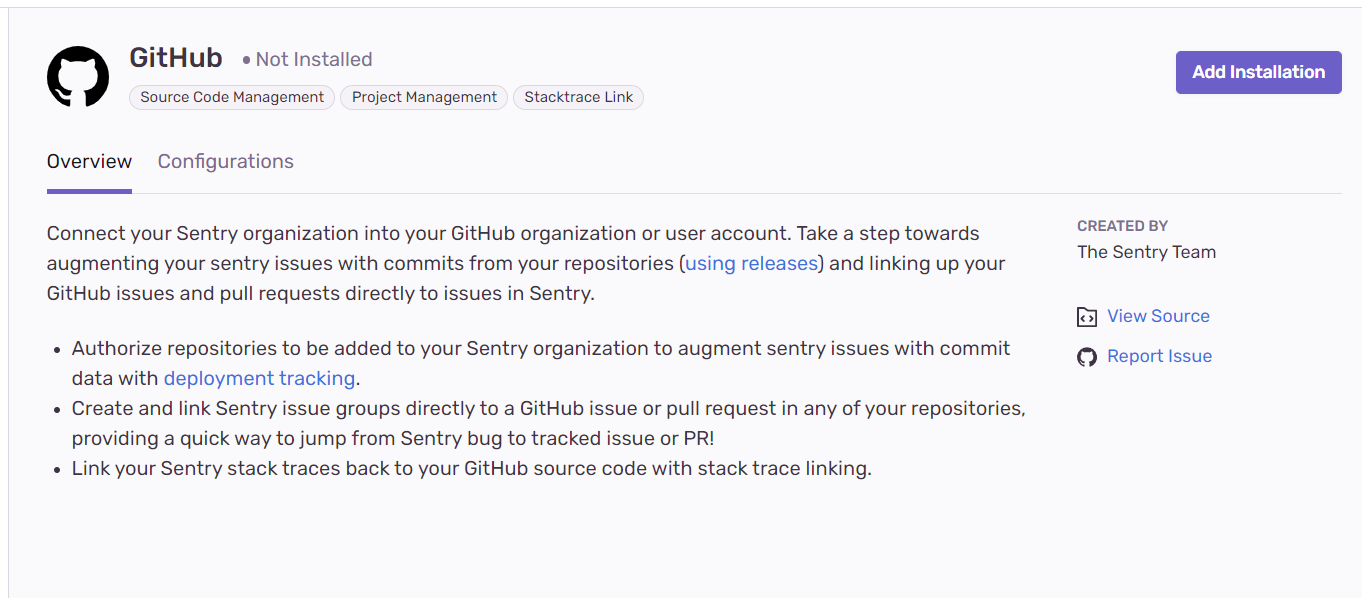Image resolution: width=1362 pixels, height=598 pixels.
Task: Click "The Sentry Team" under Created By
Action: [1146, 252]
